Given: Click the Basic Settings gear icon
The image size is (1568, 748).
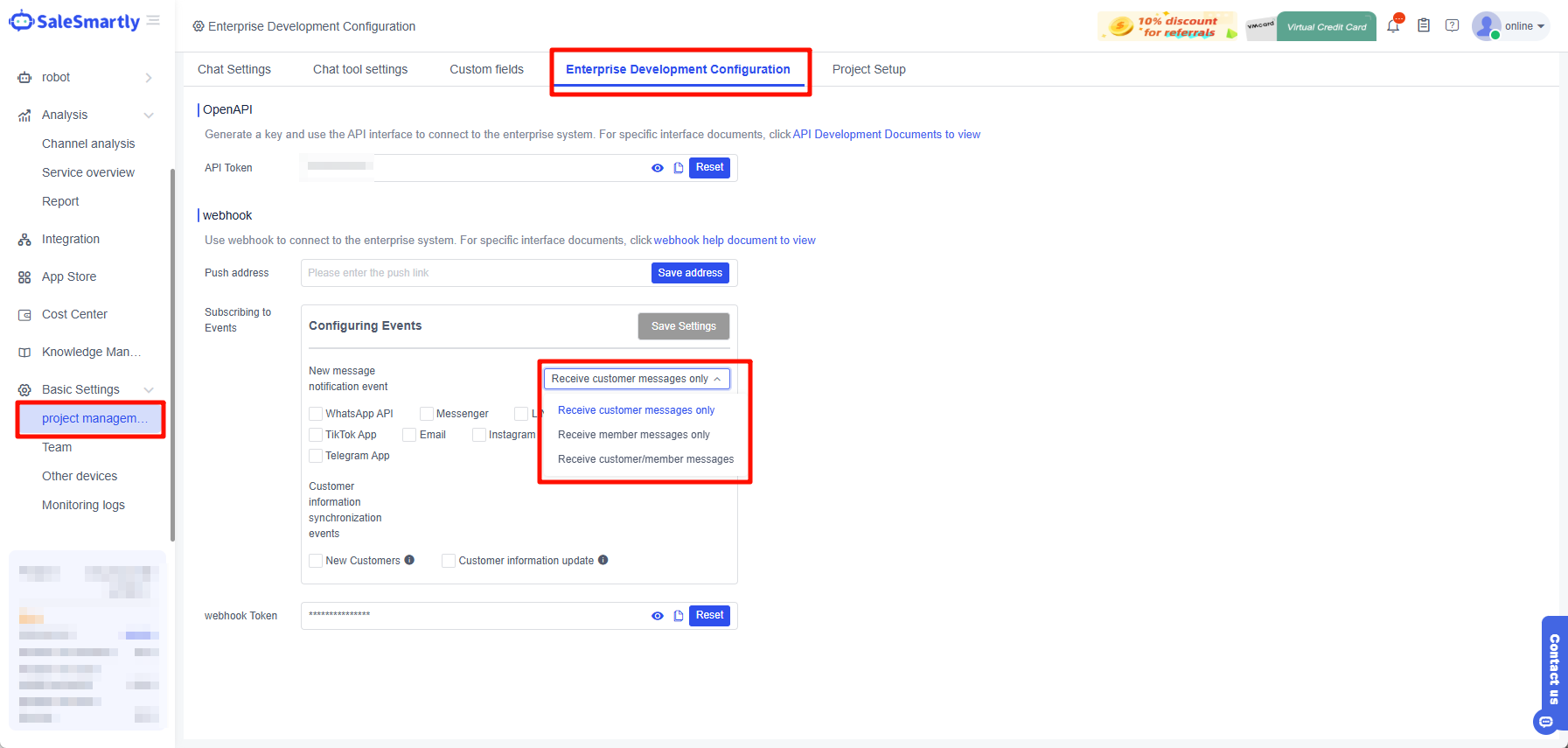Looking at the screenshot, I should tap(24, 390).
